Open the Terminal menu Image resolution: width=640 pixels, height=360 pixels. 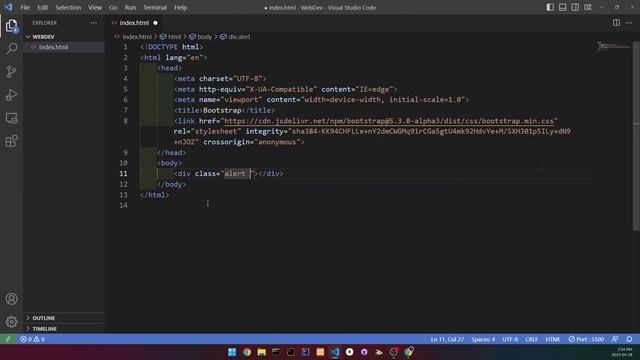coord(155,7)
